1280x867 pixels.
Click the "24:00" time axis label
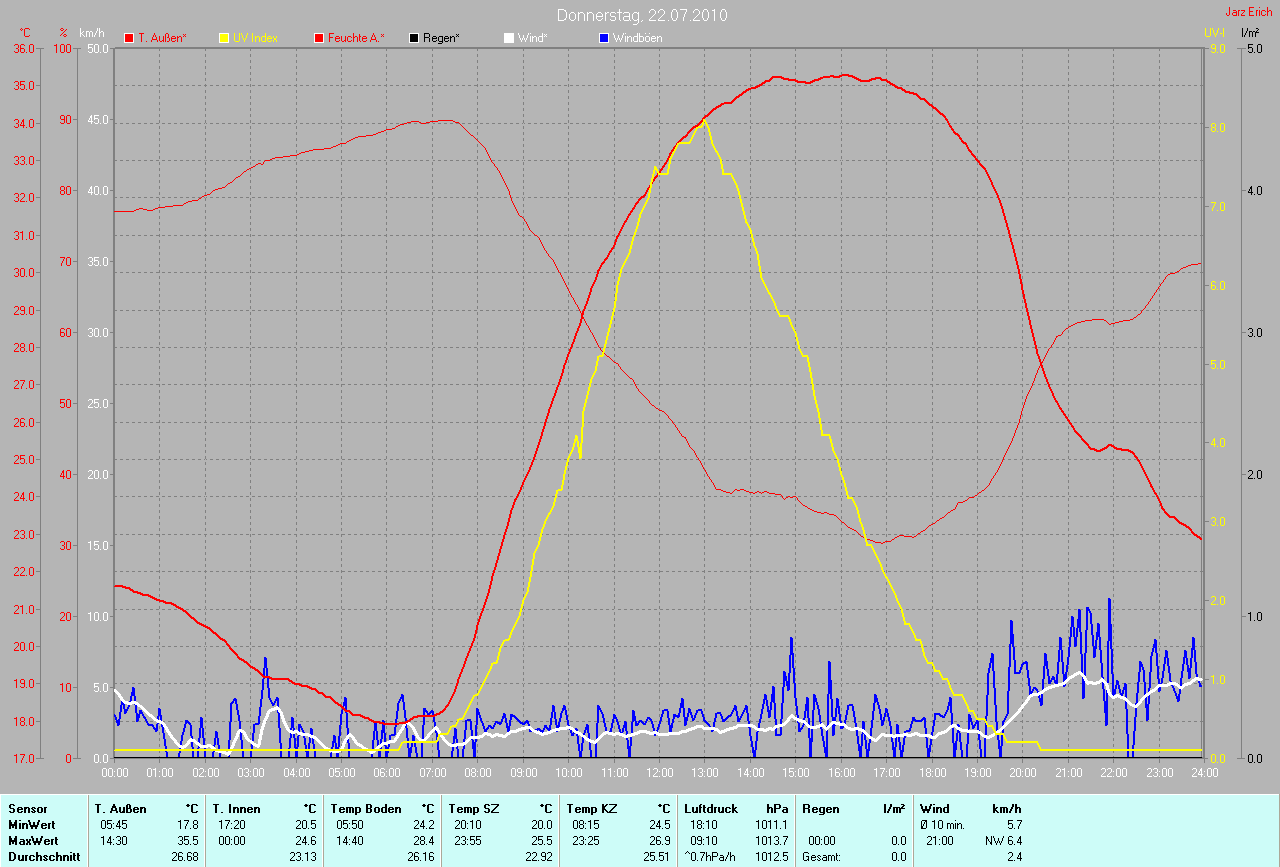point(1204,773)
